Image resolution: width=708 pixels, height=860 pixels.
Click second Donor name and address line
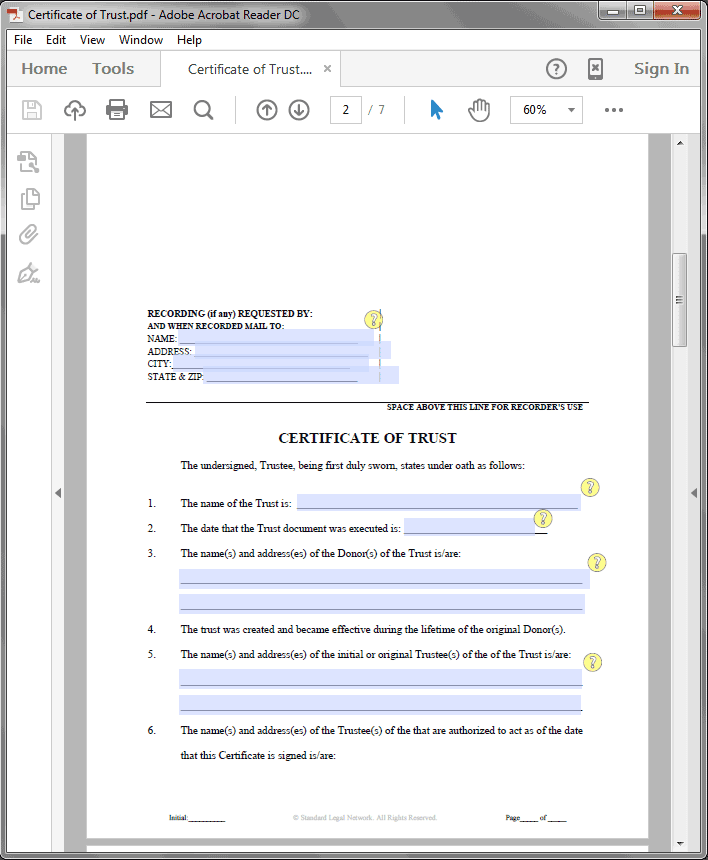[382, 604]
